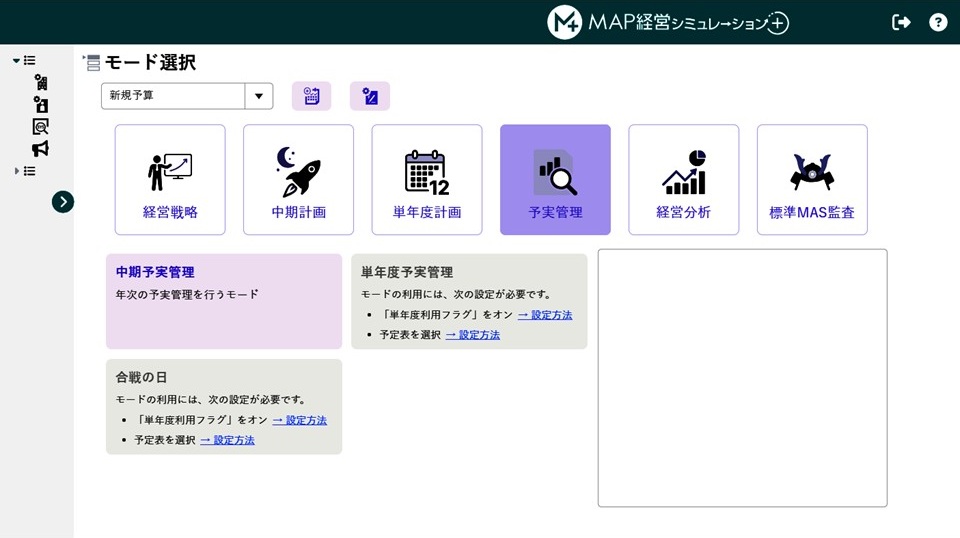Image resolution: width=960 pixels, height=538 pixels.
Task: Select the 予実管理 mode tile
Action: [555, 180]
